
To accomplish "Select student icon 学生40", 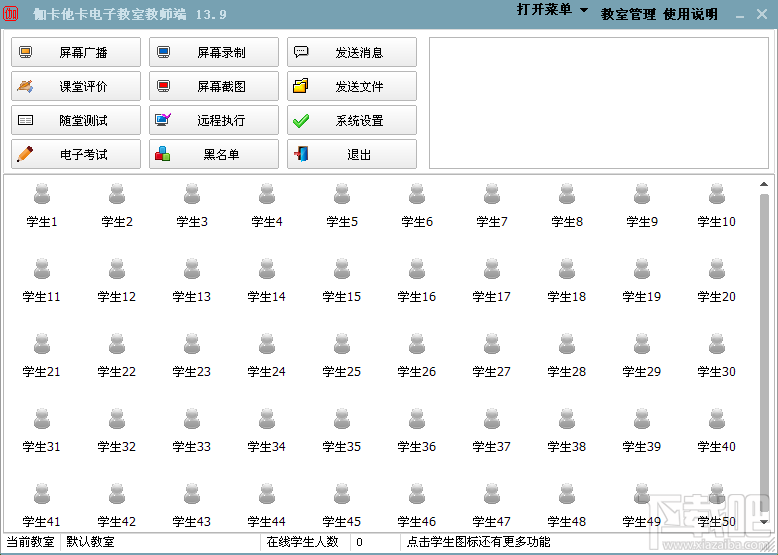I will (716, 419).
